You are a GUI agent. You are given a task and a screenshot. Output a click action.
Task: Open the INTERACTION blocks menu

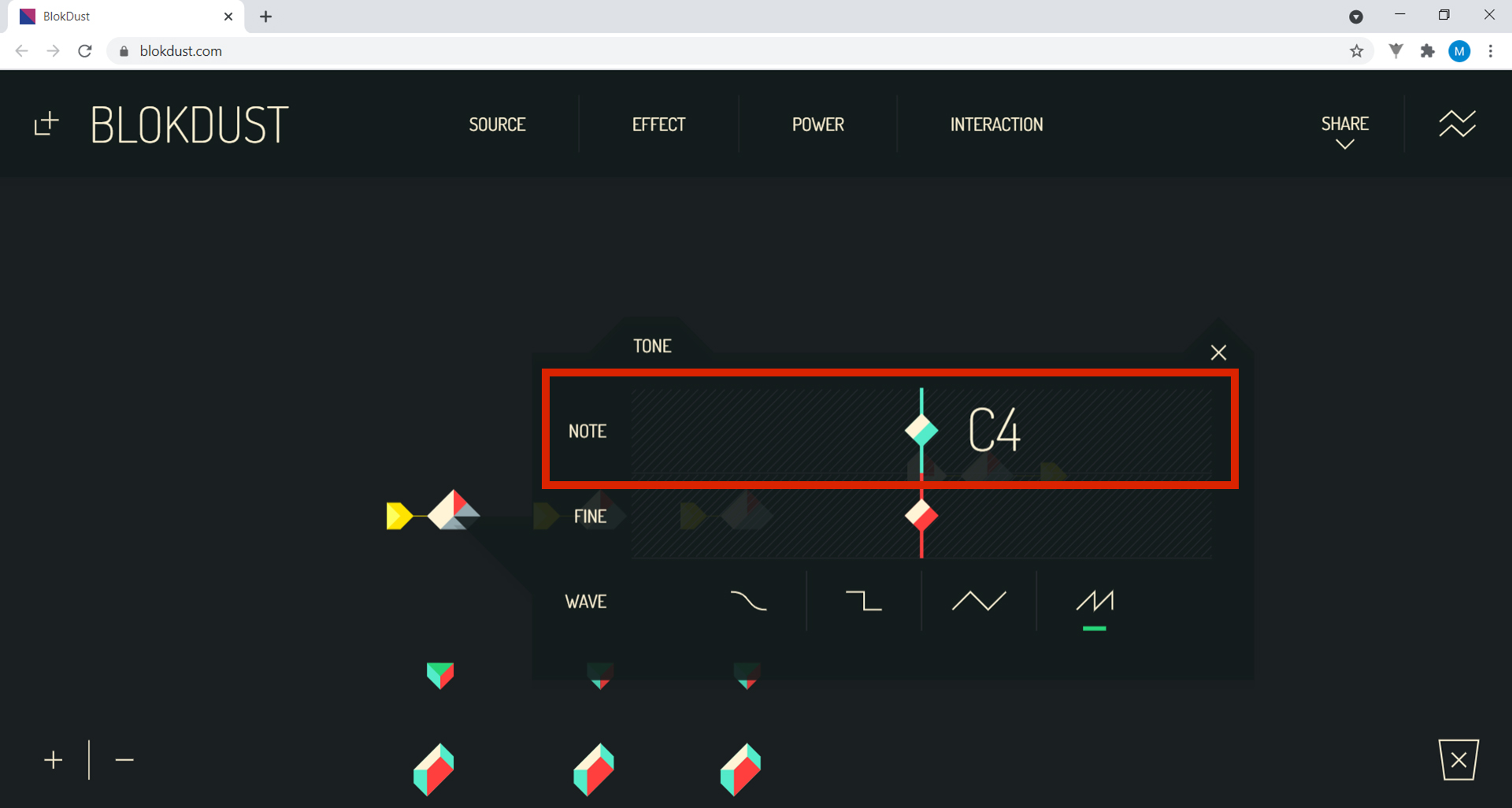[996, 124]
